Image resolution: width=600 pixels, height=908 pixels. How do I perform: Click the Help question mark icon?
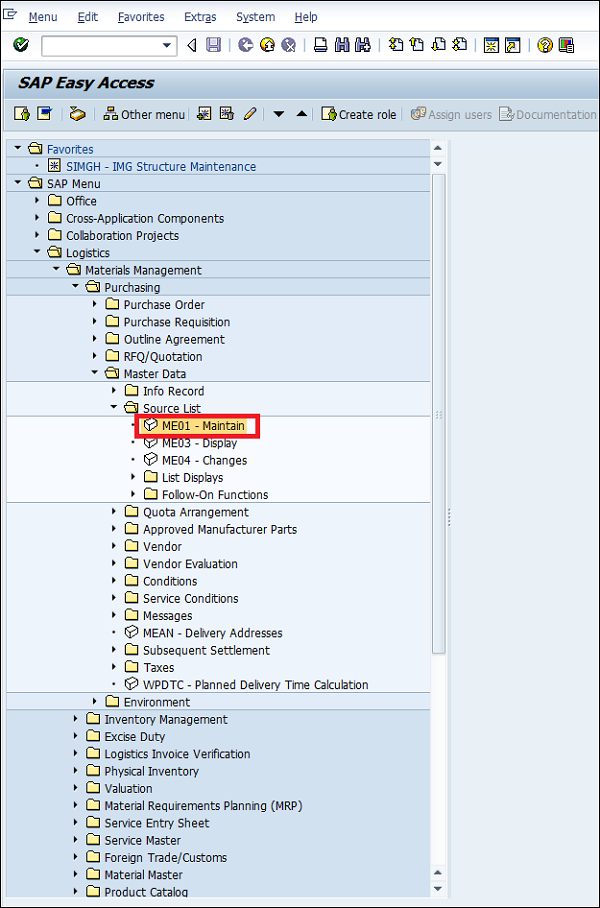(543, 45)
